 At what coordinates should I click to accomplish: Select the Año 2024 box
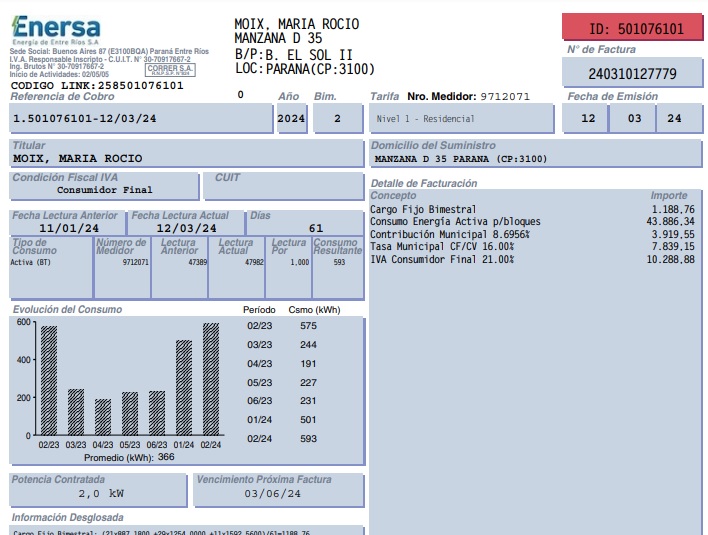[x=290, y=118]
